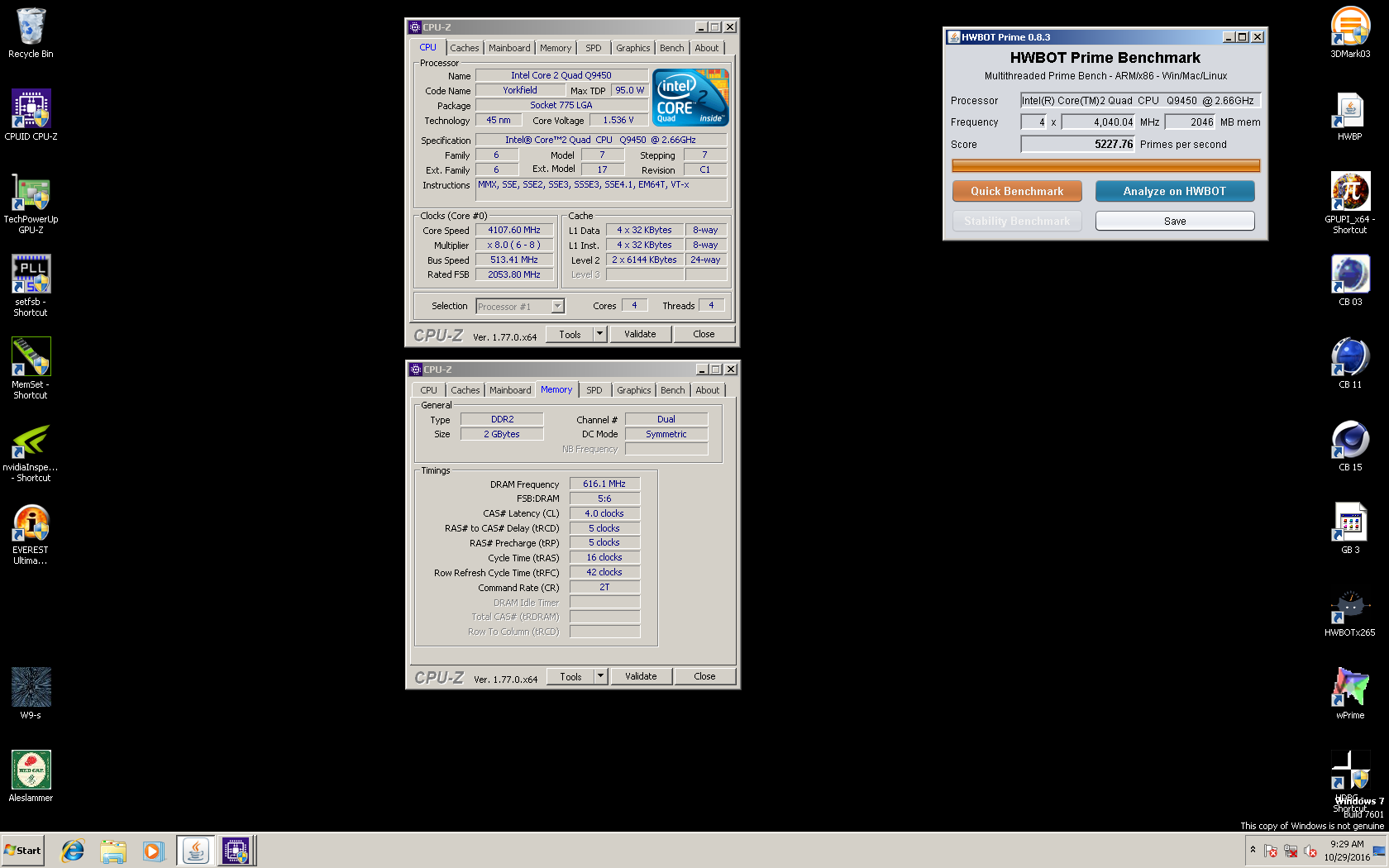Click Close button in upper CPU-Z window
The image size is (1389, 868).
tap(704, 334)
